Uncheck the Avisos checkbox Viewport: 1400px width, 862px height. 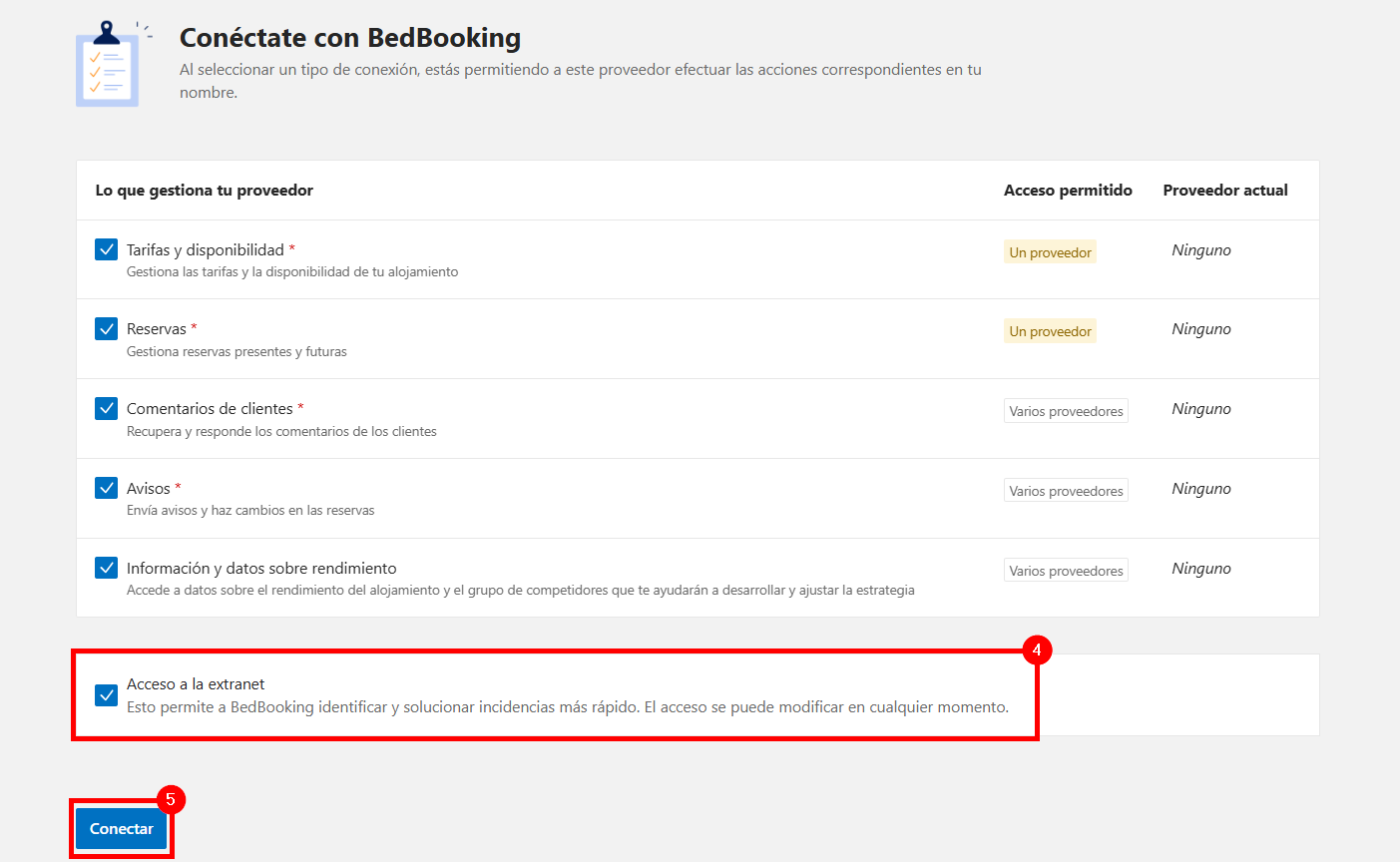(x=107, y=488)
